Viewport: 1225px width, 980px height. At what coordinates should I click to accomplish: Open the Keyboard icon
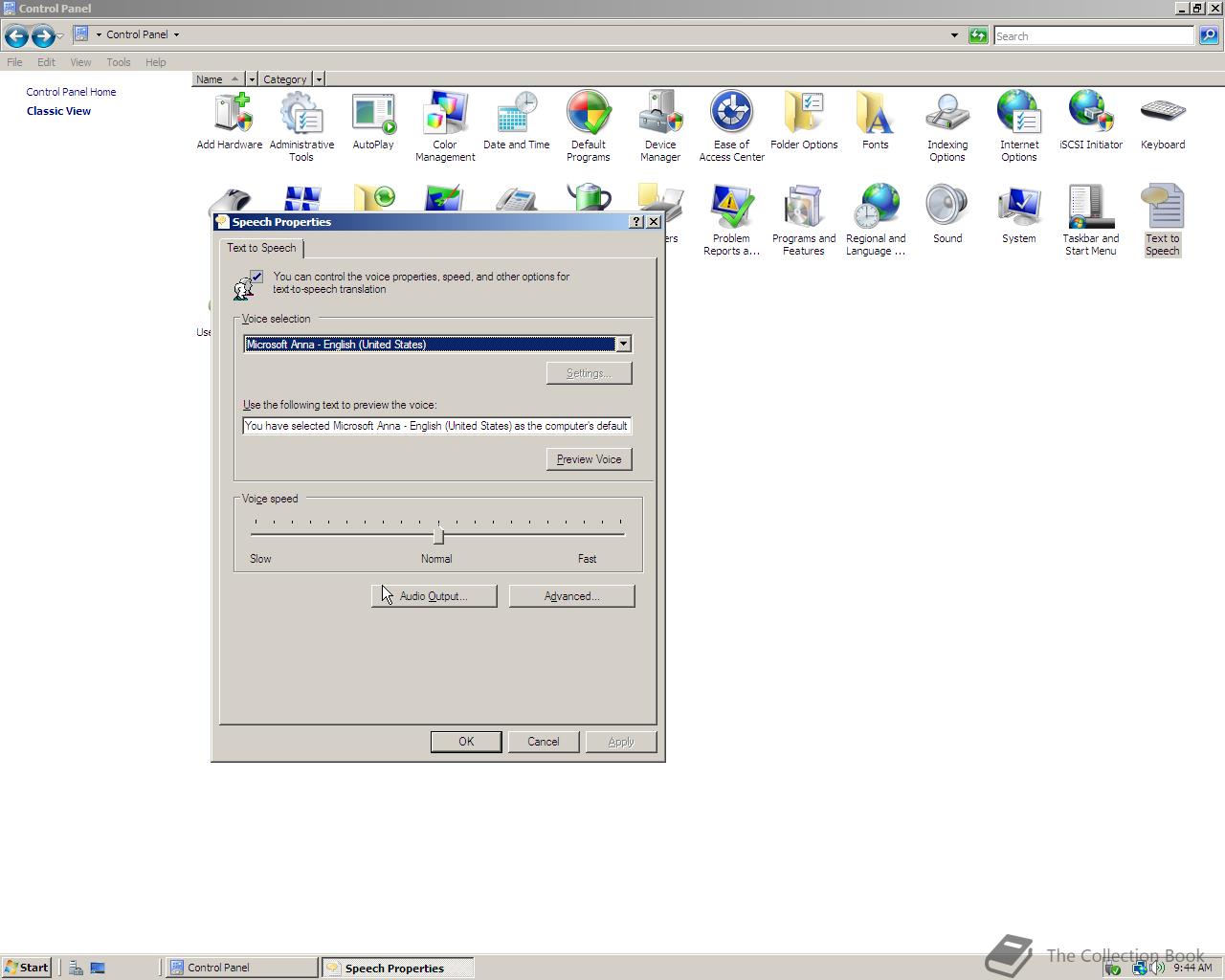point(1163,122)
